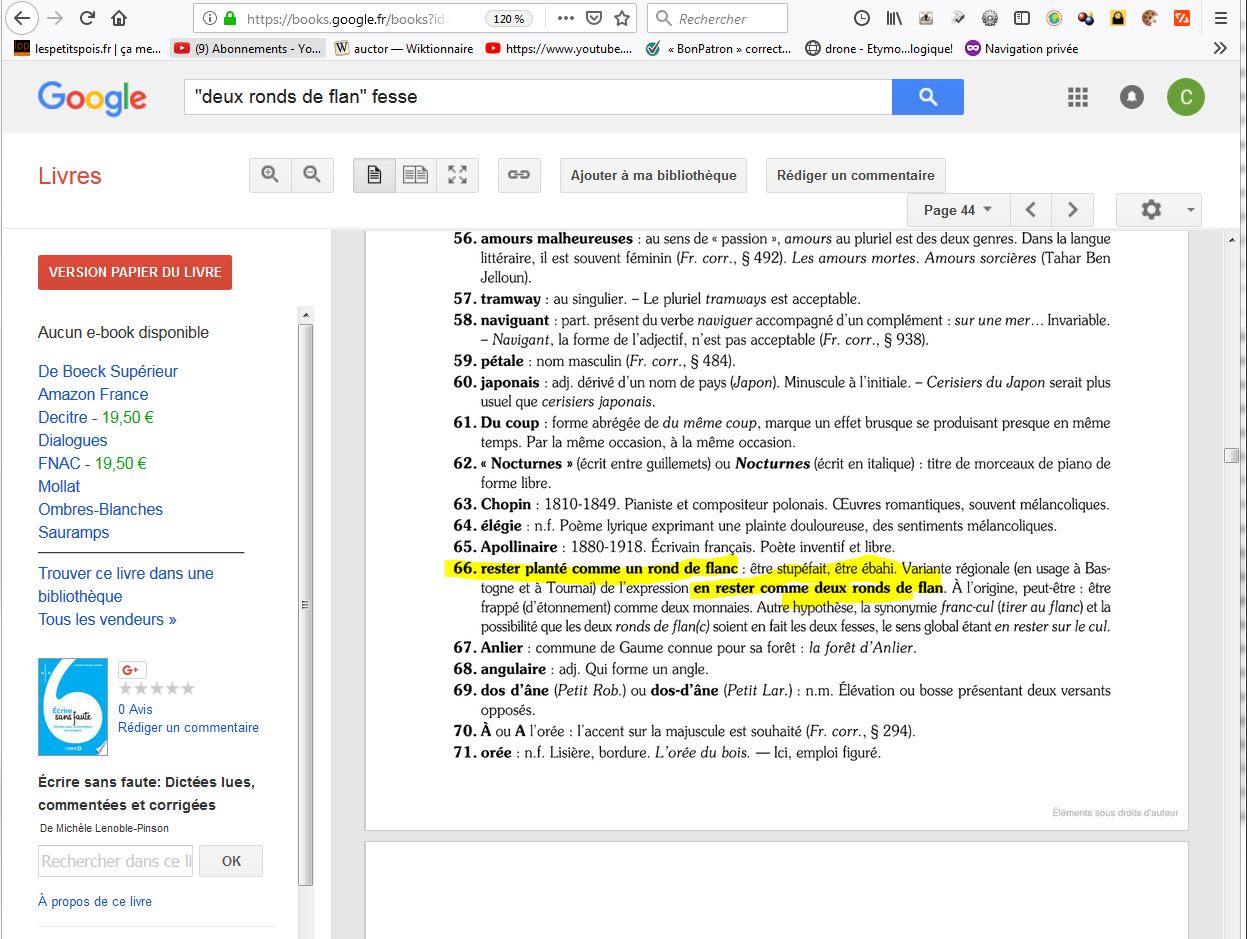
Task: Open the Amazon France seller link
Action: 93,394
